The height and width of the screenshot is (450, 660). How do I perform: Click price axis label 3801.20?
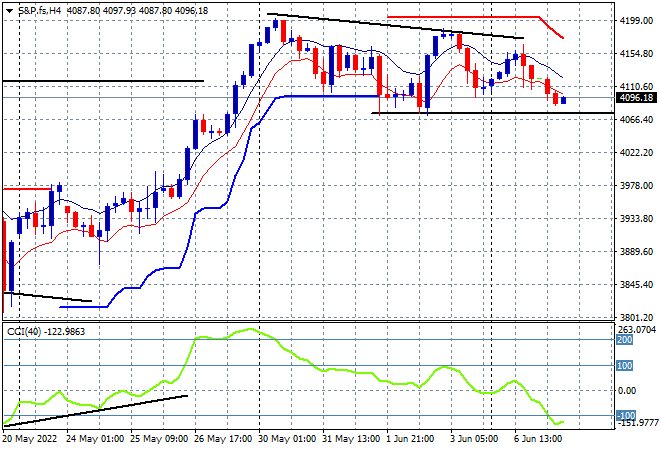(636, 318)
